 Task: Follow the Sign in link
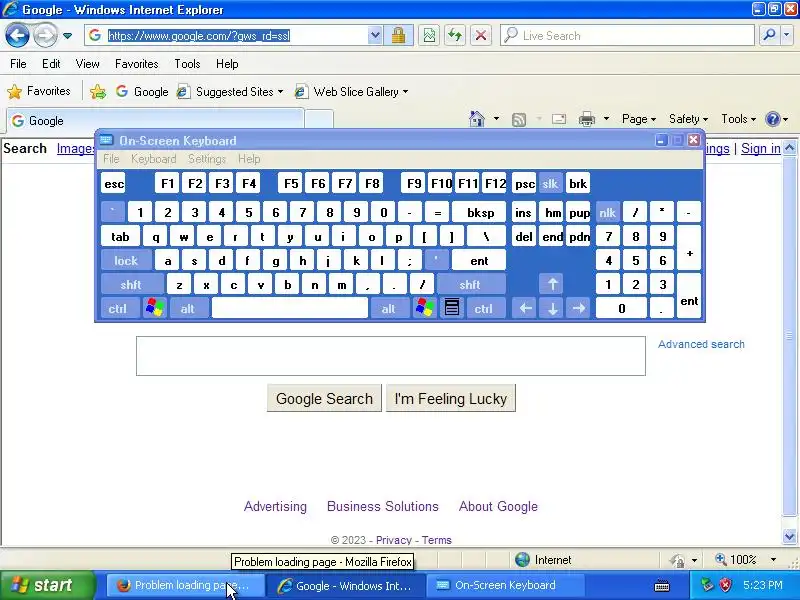(x=761, y=148)
